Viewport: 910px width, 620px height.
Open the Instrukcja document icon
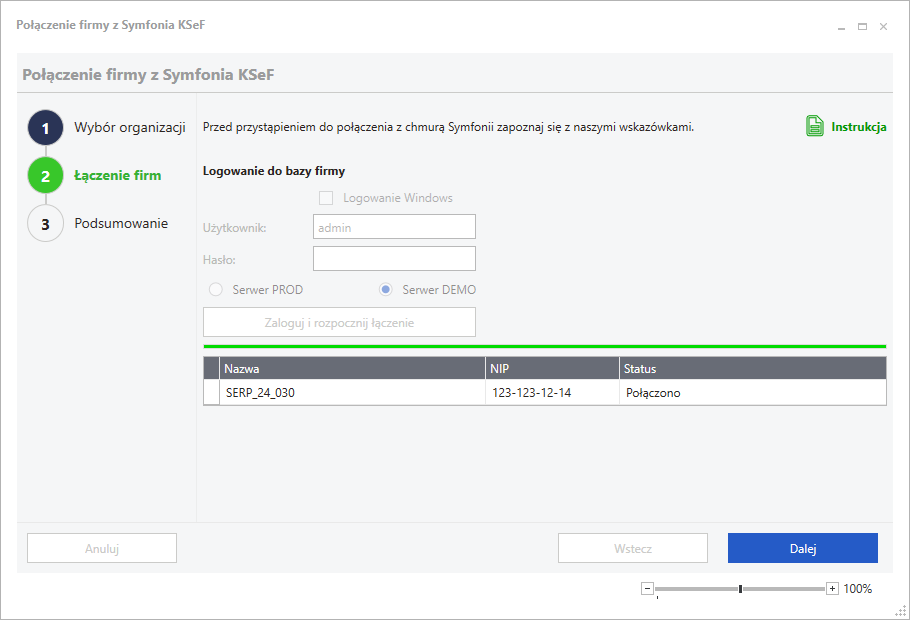[814, 126]
